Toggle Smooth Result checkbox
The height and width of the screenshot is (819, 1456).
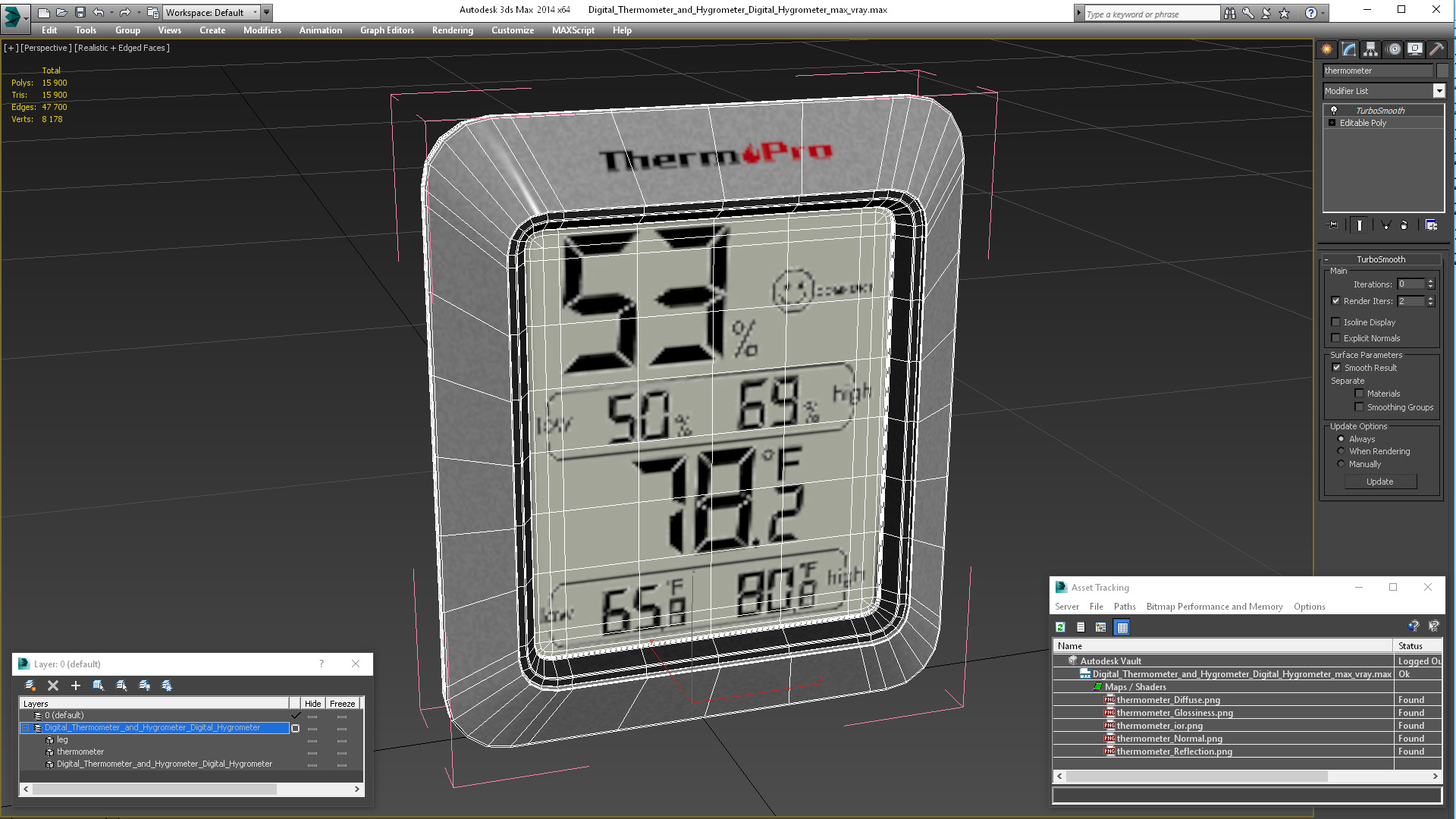tap(1337, 368)
